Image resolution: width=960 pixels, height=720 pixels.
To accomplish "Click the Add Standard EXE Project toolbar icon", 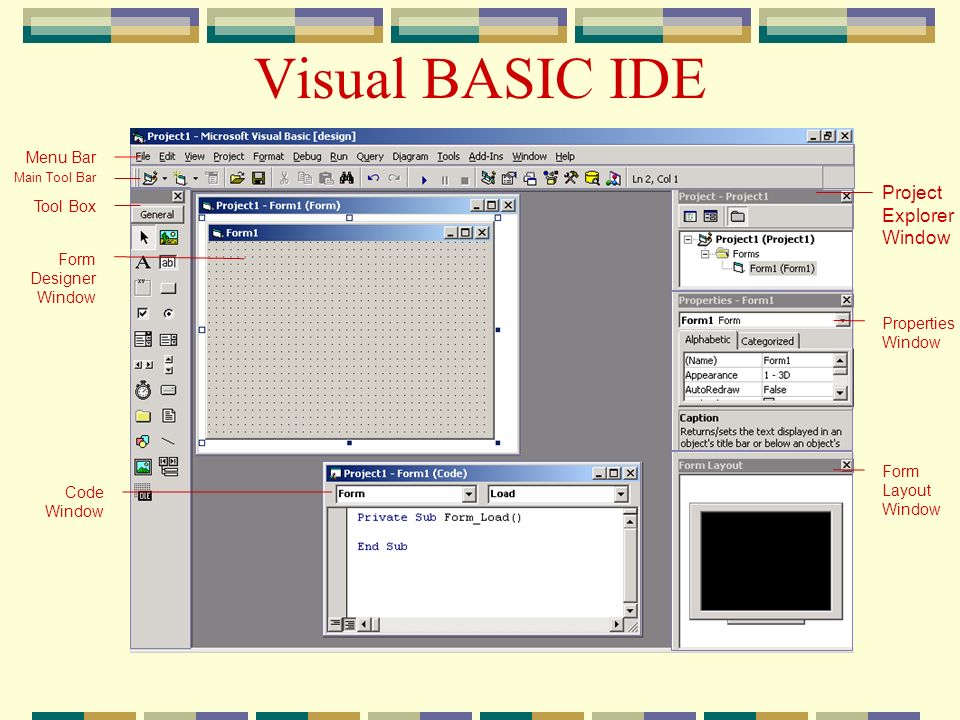I will click(x=150, y=178).
